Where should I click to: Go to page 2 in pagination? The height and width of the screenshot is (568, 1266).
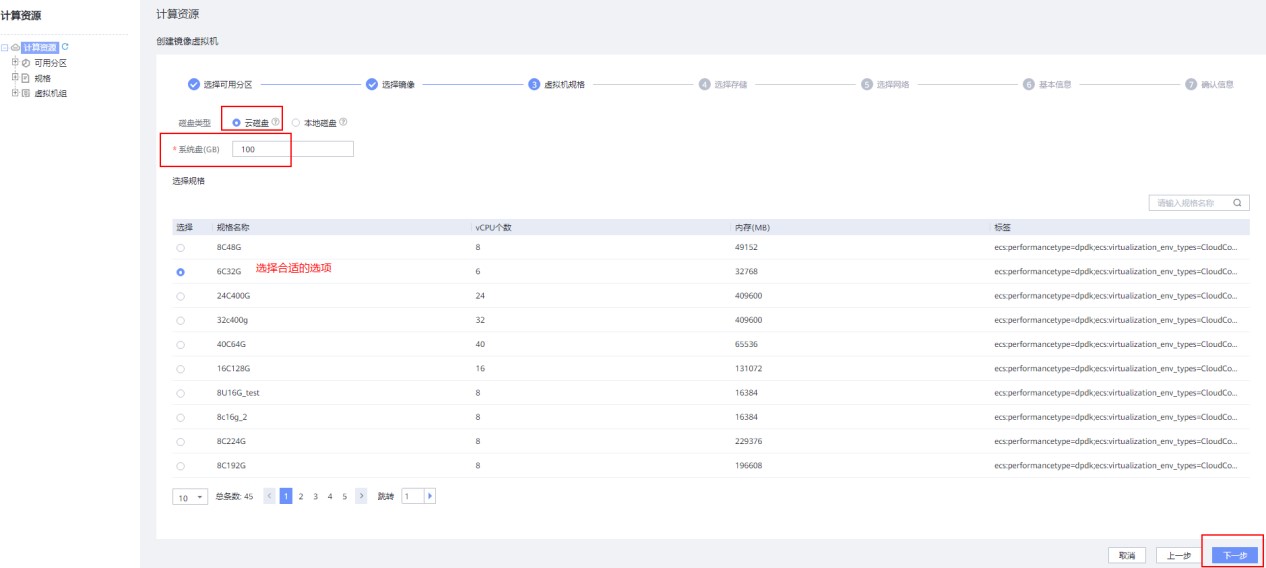[301, 496]
